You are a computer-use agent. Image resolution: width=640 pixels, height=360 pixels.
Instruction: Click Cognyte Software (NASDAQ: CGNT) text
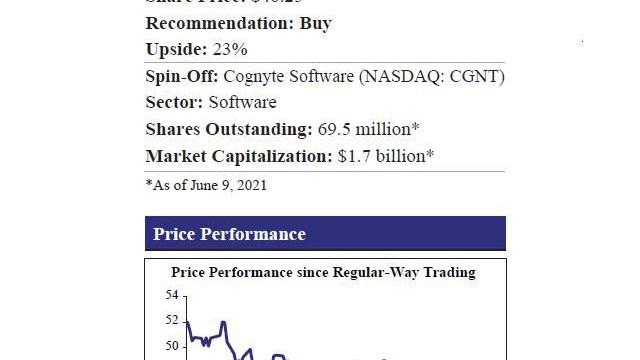[x=364, y=76]
